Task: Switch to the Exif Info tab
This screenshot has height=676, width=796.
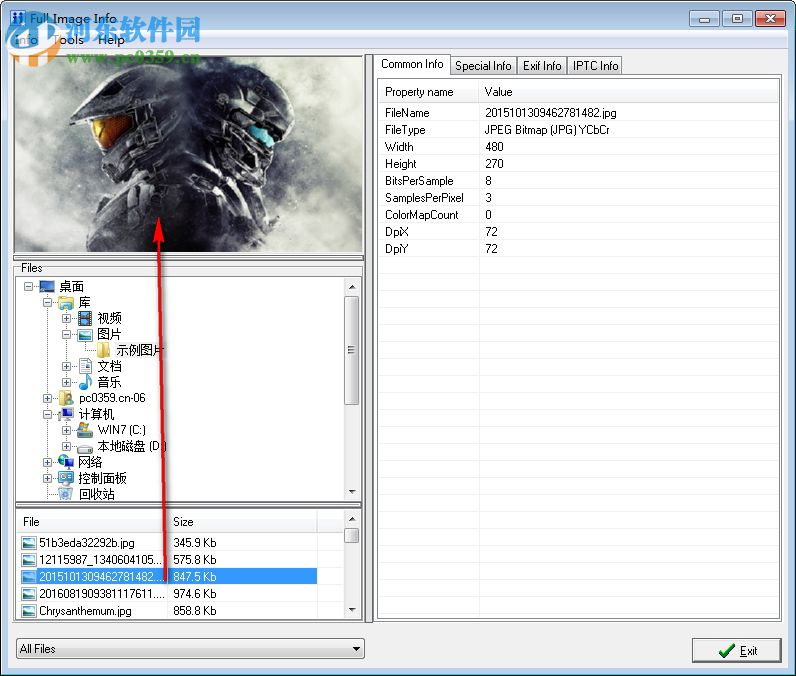Action: (542, 66)
